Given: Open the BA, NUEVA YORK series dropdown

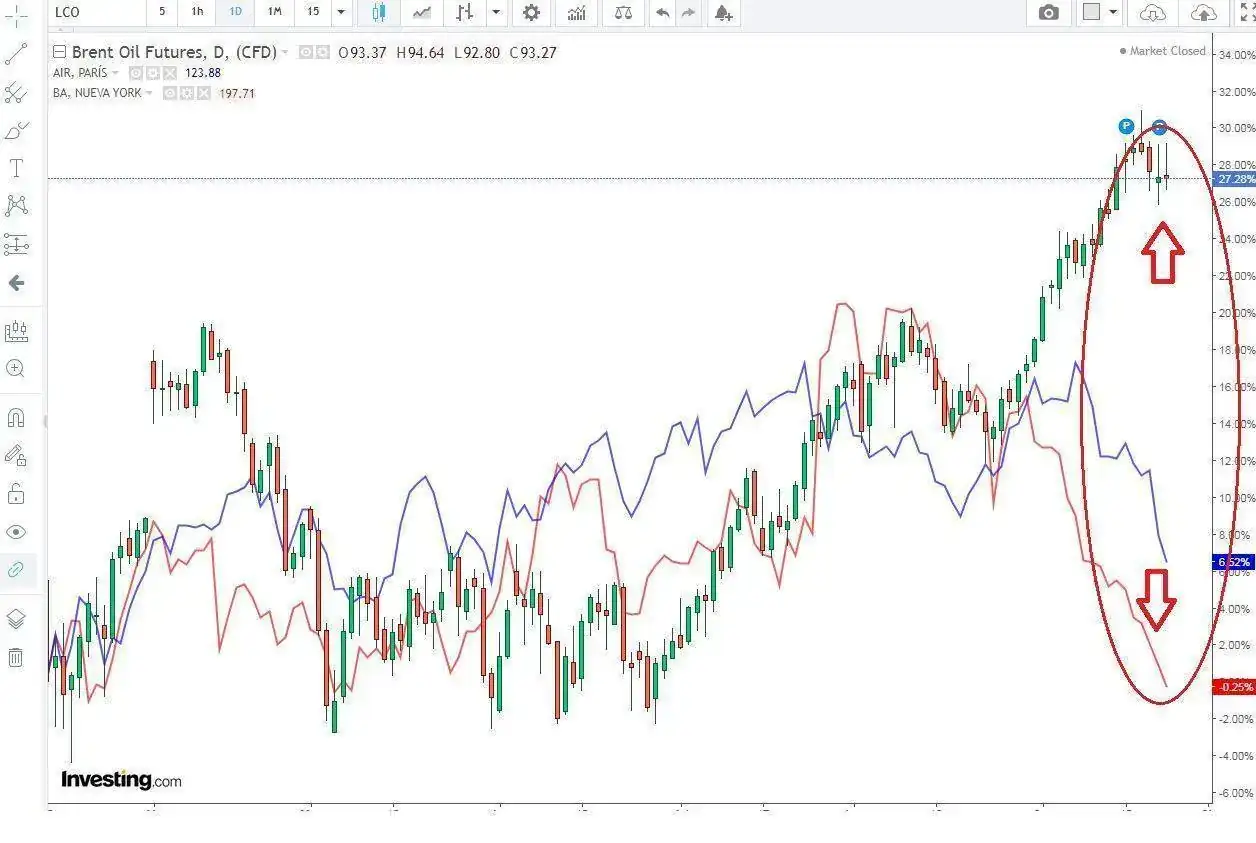Looking at the screenshot, I should pos(150,93).
